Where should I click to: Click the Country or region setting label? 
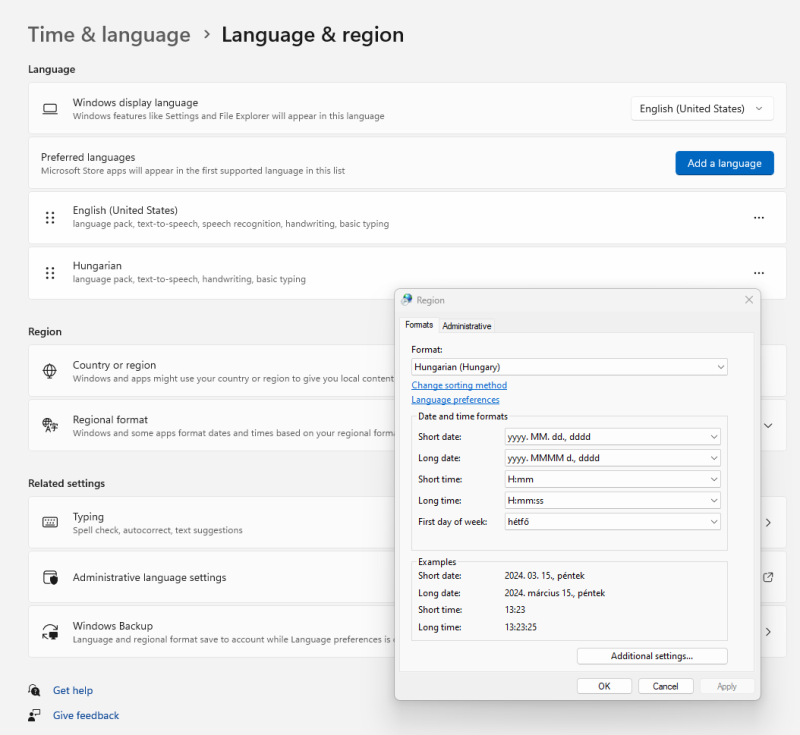coord(114,365)
